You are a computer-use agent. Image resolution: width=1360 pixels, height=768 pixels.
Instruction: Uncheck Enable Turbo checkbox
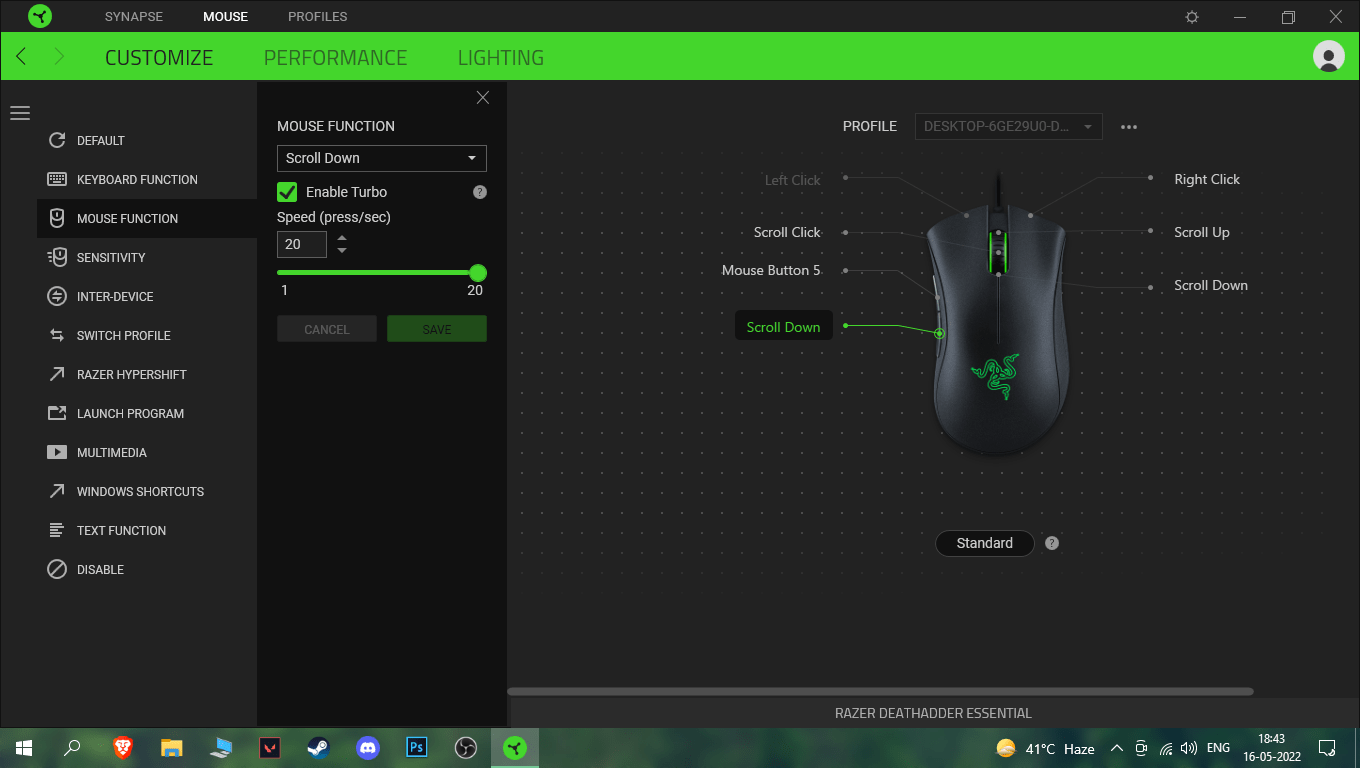click(287, 192)
